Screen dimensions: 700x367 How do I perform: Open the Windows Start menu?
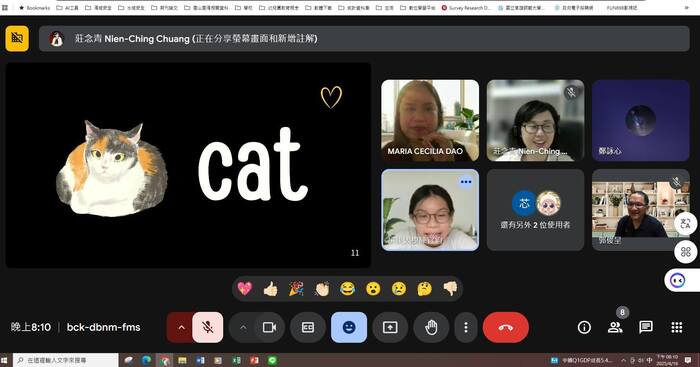[x=5, y=360]
